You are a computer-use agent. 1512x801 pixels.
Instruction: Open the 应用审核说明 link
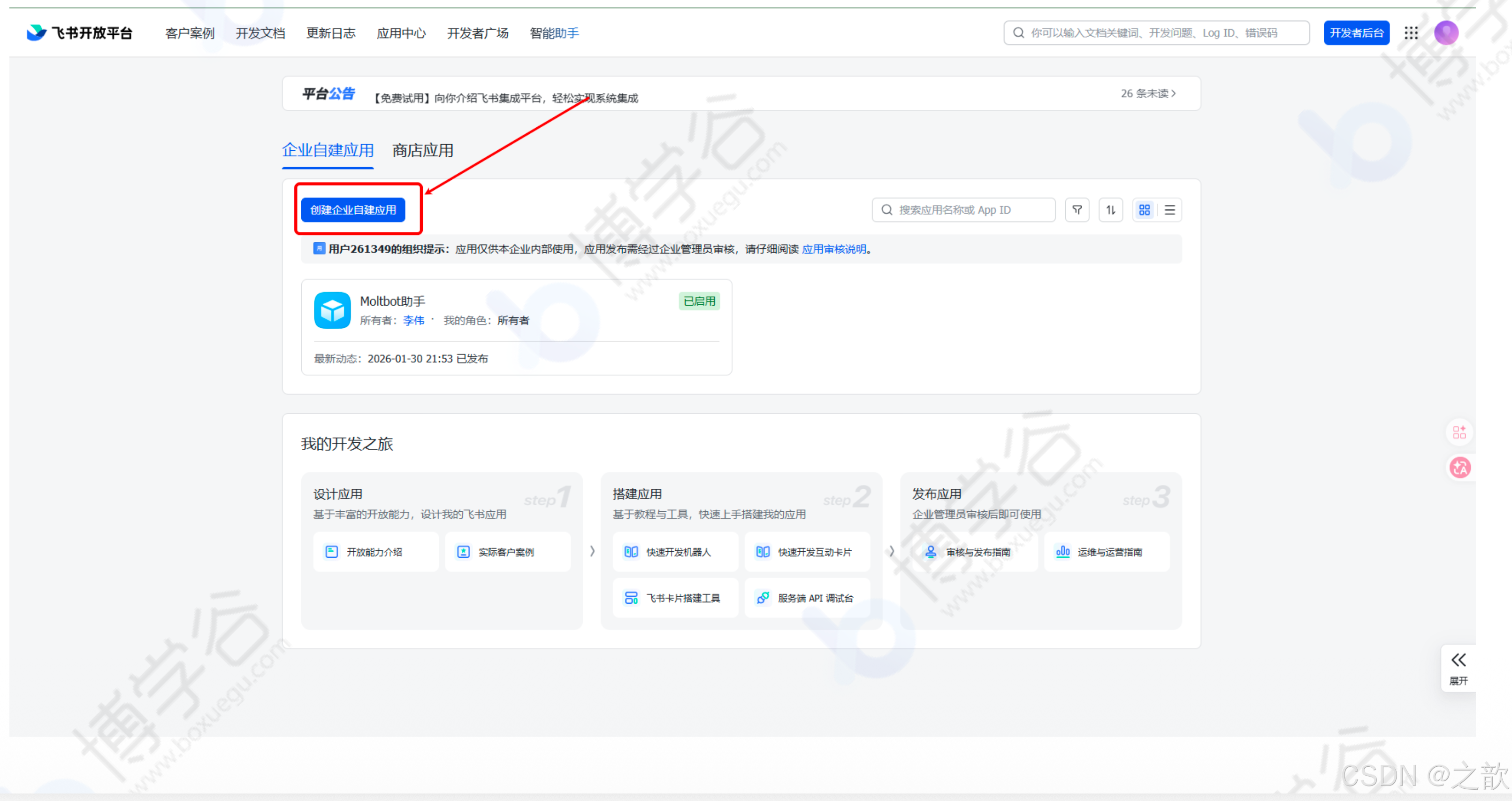[833, 249]
